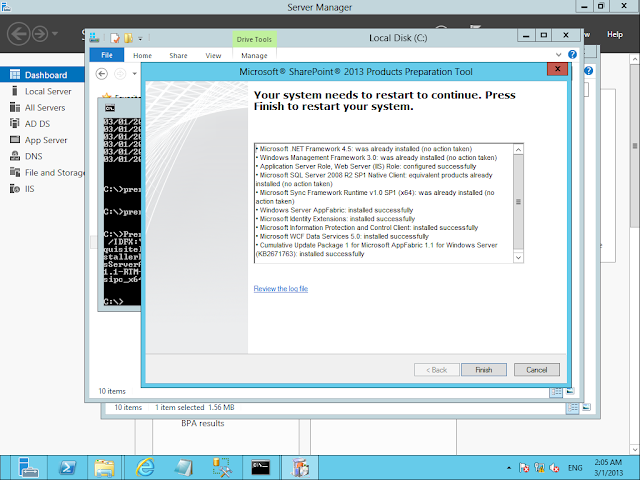Image resolution: width=640 pixels, height=480 pixels.
Task: Click Properties icon in Explorer quick access
Action: (x=115, y=38)
